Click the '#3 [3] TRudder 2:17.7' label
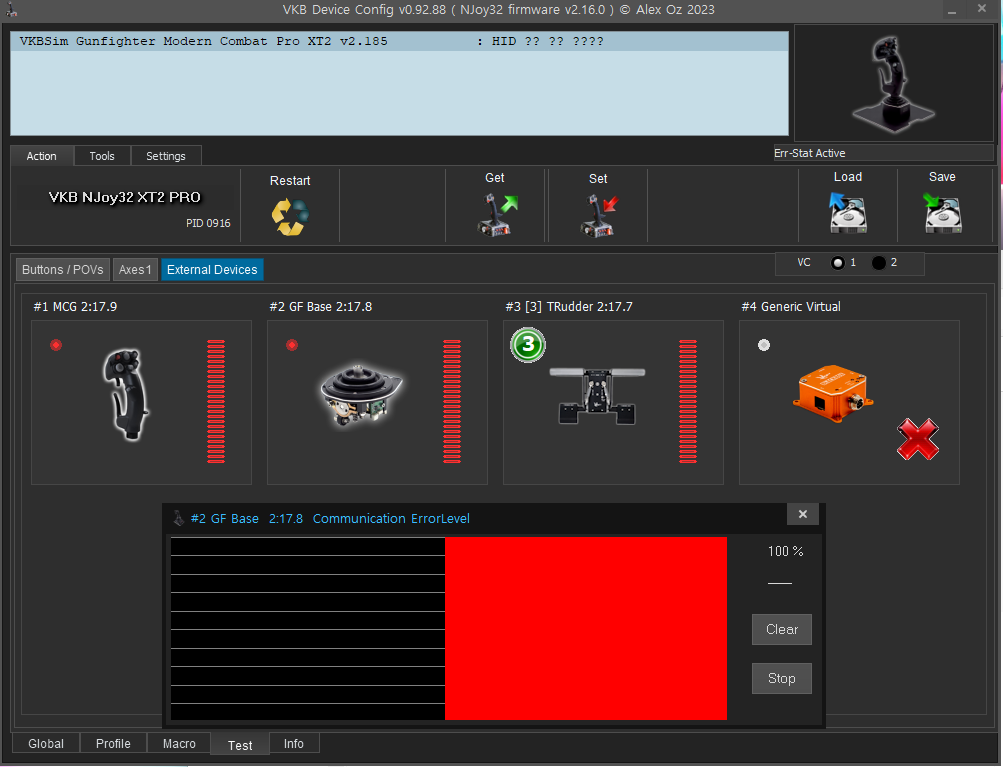Screen dimensions: 1003x767 coord(569,306)
